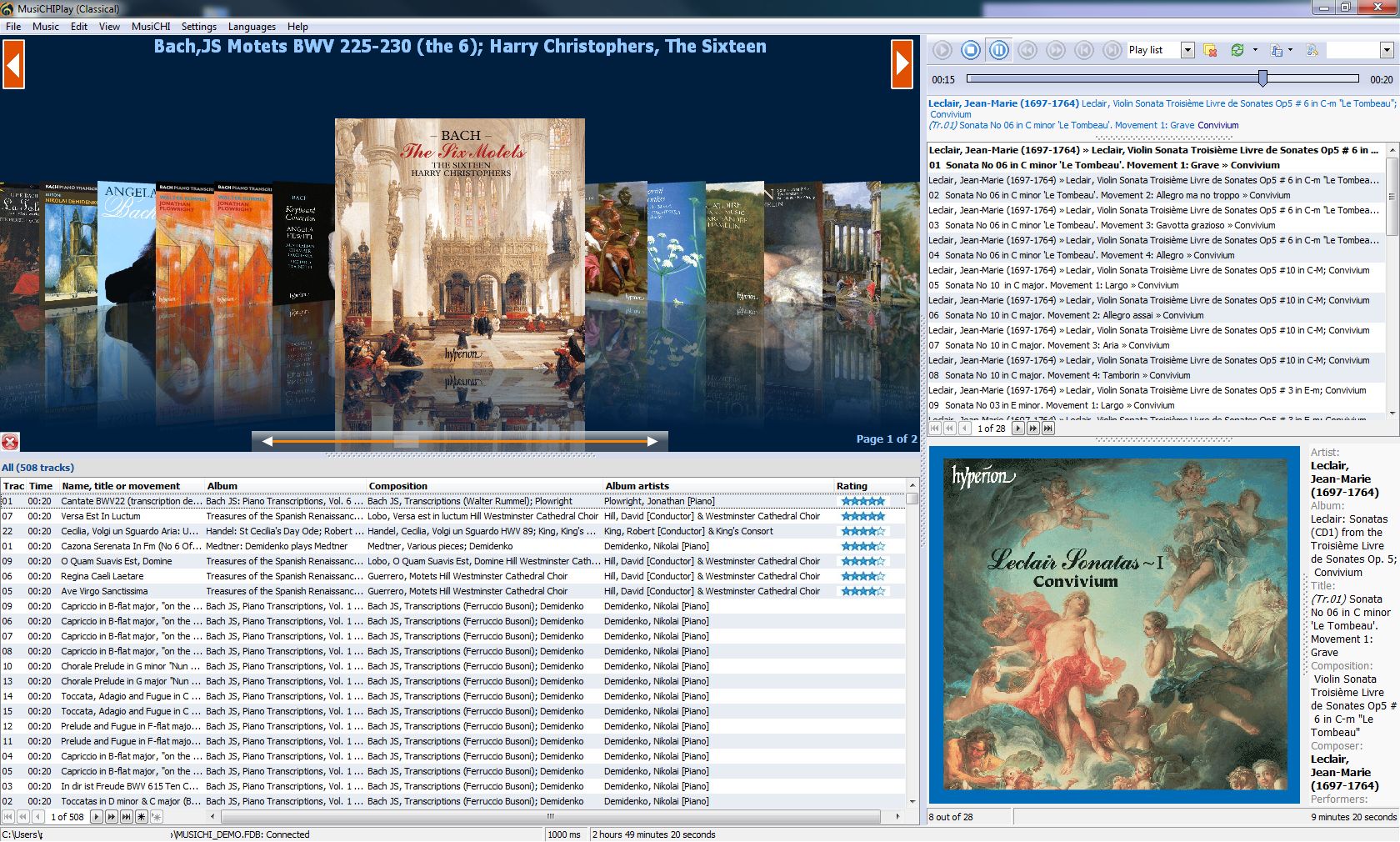Viewport: 1400px width, 842px height.
Task: Open the Edit menu
Action: tap(79, 26)
